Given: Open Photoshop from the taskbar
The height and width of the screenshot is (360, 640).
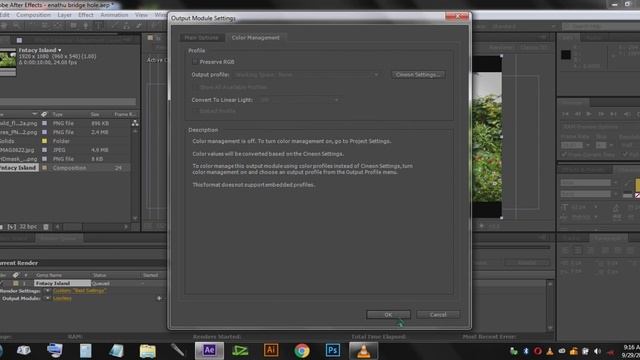Looking at the screenshot, I should click(x=333, y=350).
